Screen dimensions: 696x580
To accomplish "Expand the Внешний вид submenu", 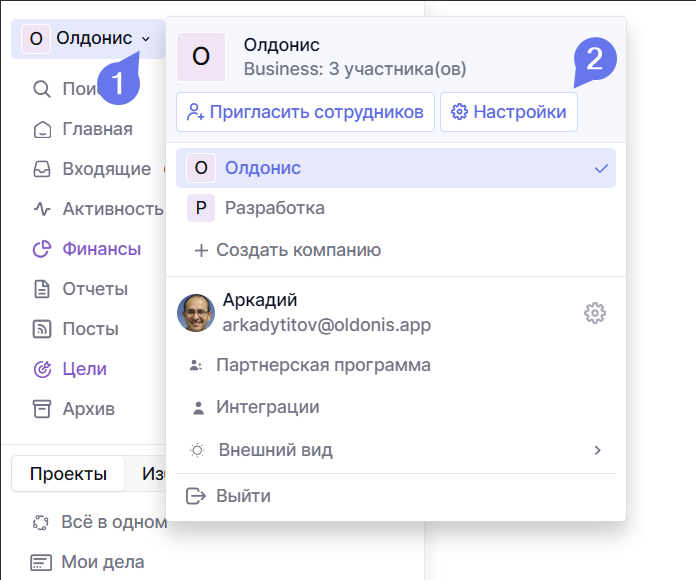I will pyautogui.click(x=395, y=450).
